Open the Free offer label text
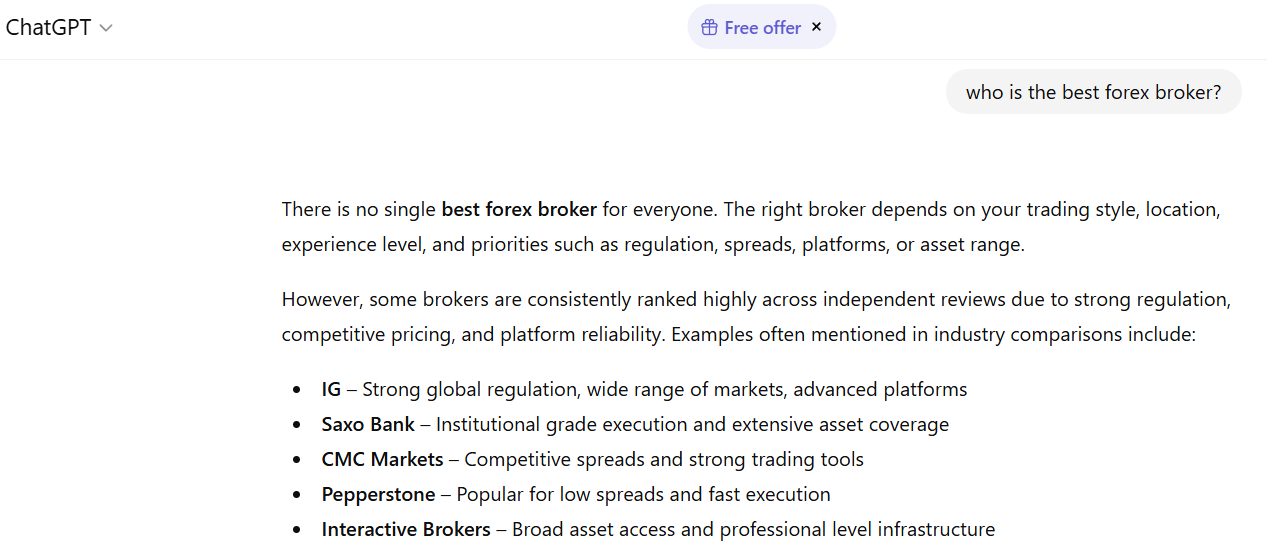Viewport: 1267px width, 557px height. [x=762, y=28]
